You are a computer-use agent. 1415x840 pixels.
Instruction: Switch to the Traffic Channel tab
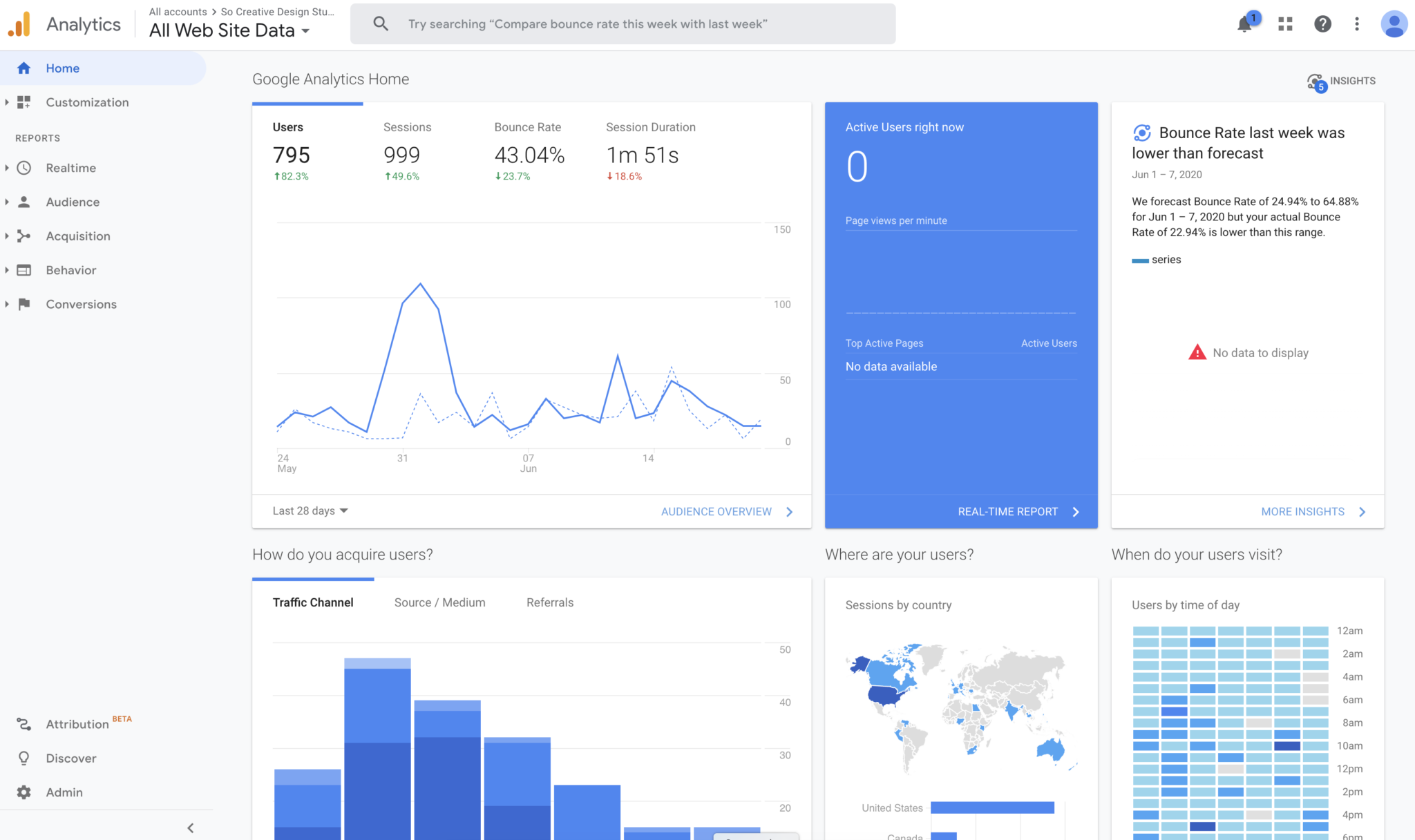313,602
